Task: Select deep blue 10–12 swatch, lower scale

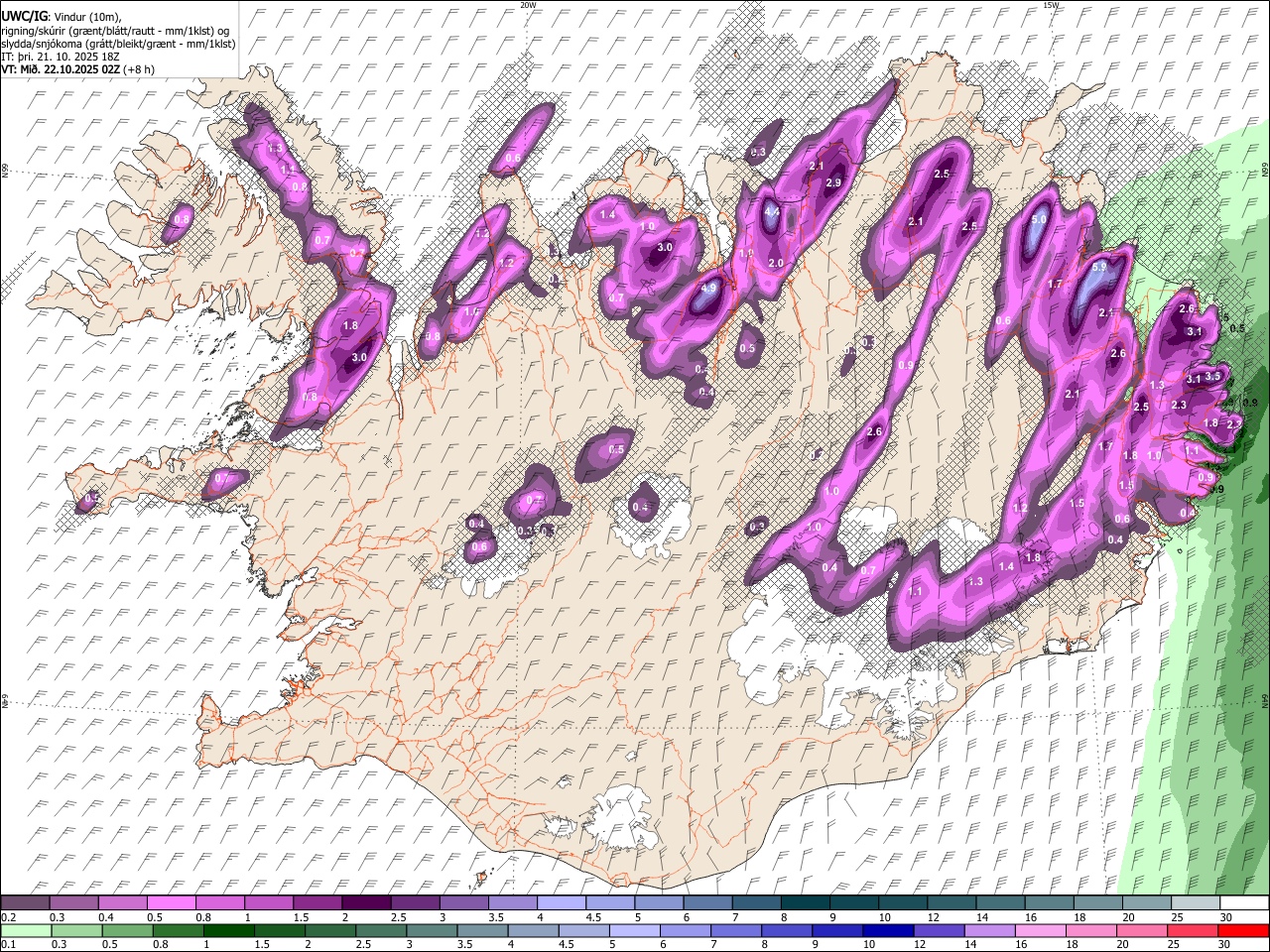Action: coord(889,930)
